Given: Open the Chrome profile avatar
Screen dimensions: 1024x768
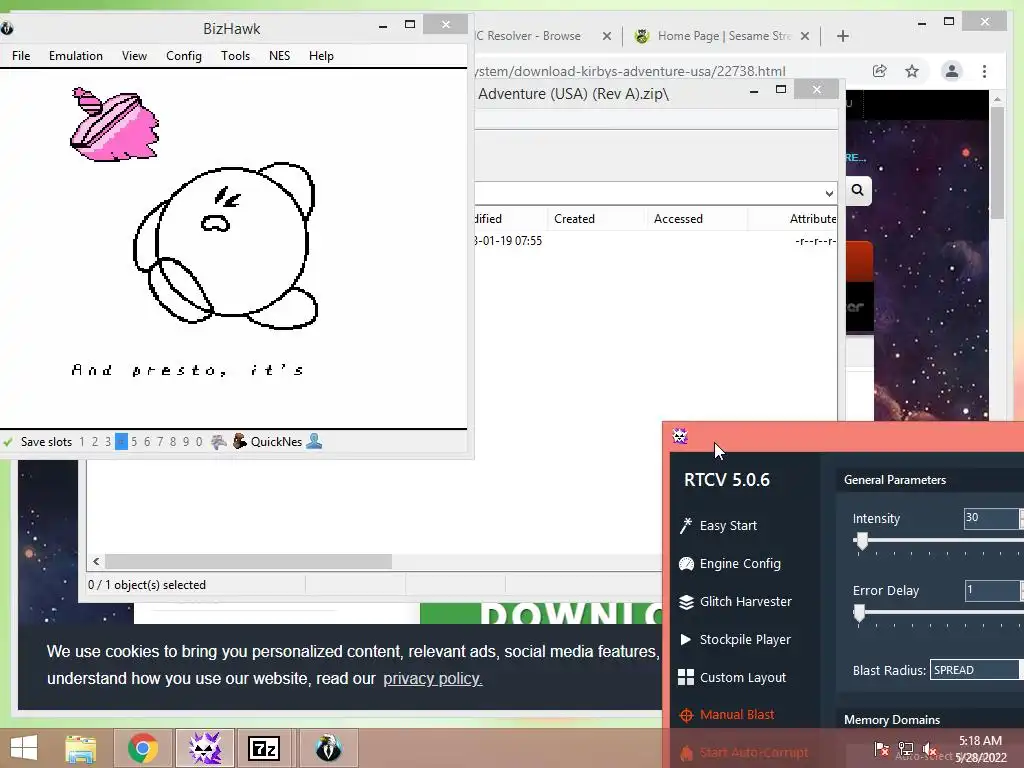Looking at the screenshot, I should (x=952, y=71).
